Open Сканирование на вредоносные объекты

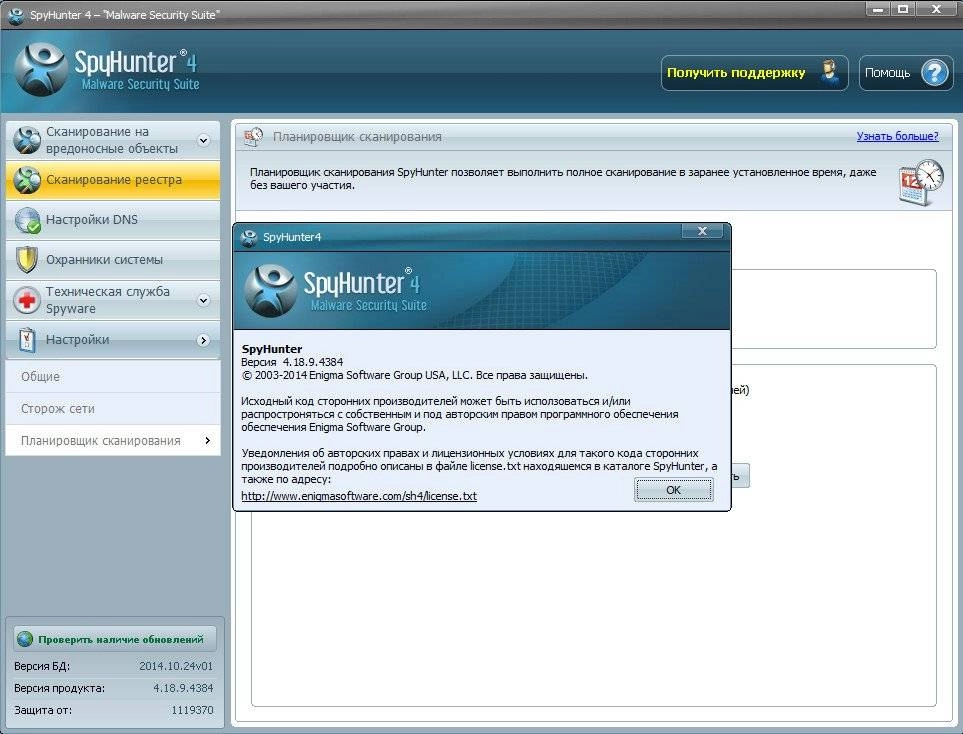113,140
